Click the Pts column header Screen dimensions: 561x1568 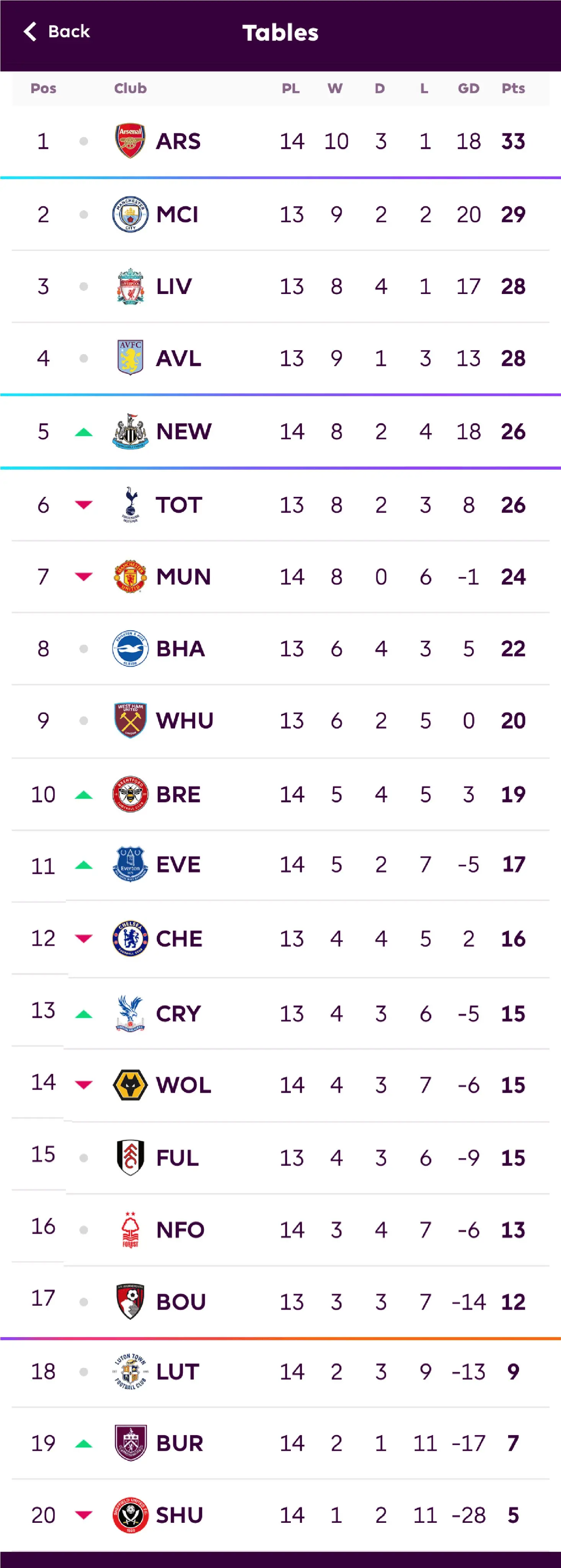(x=513, y=88)
